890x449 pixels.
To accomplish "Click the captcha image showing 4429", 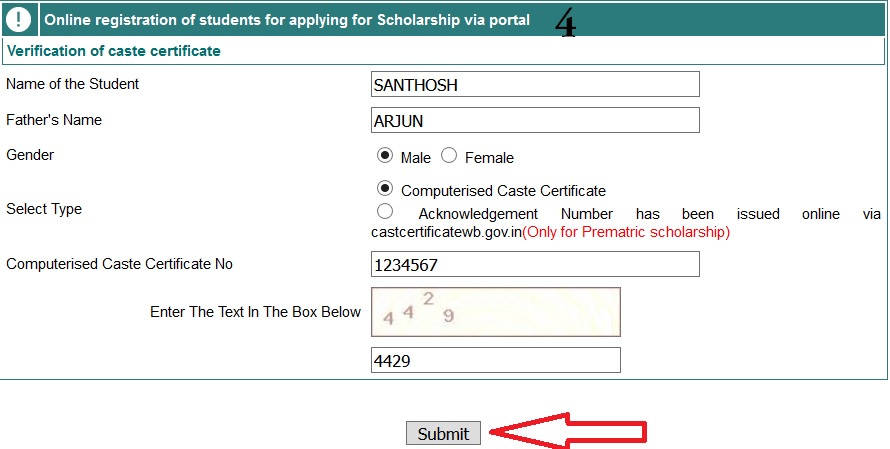I will (496, 312).
